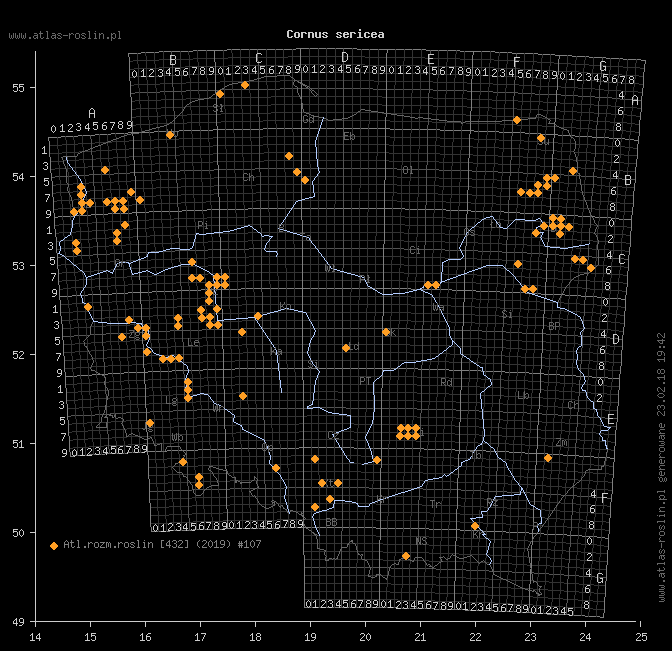Click the topmost orange marker near latitude 55

click(x=245, y=85)
